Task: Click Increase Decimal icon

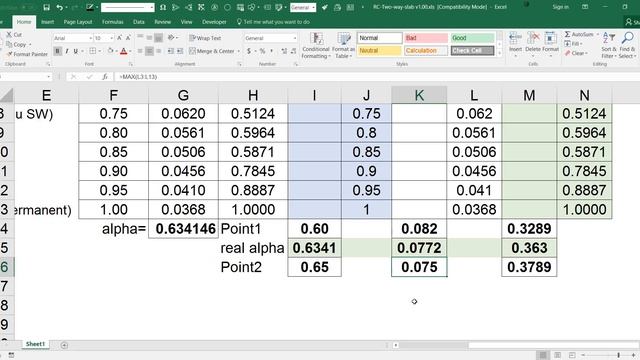Action: [x=284, y=51]
